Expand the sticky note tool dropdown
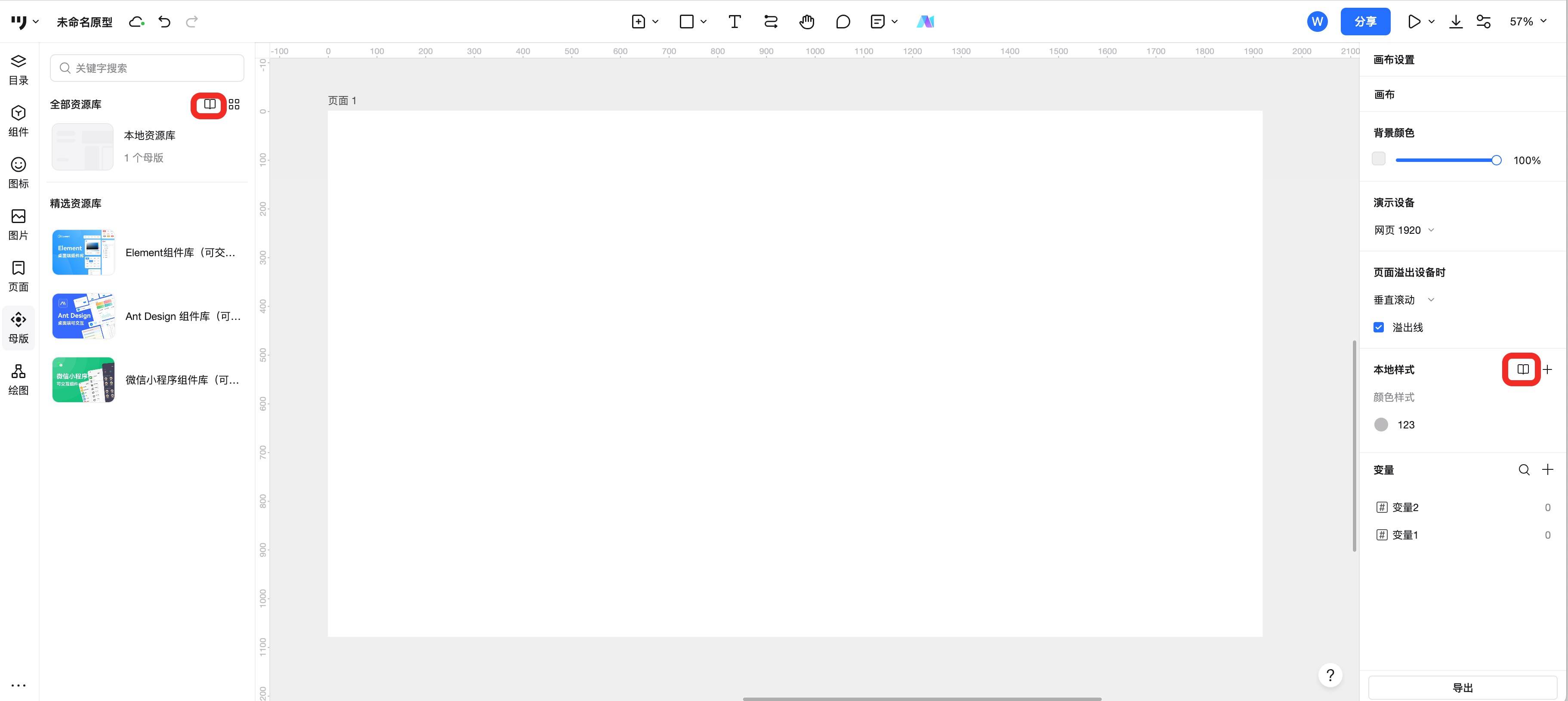This screenshot has height=701, width=1568. coord(894,22)
